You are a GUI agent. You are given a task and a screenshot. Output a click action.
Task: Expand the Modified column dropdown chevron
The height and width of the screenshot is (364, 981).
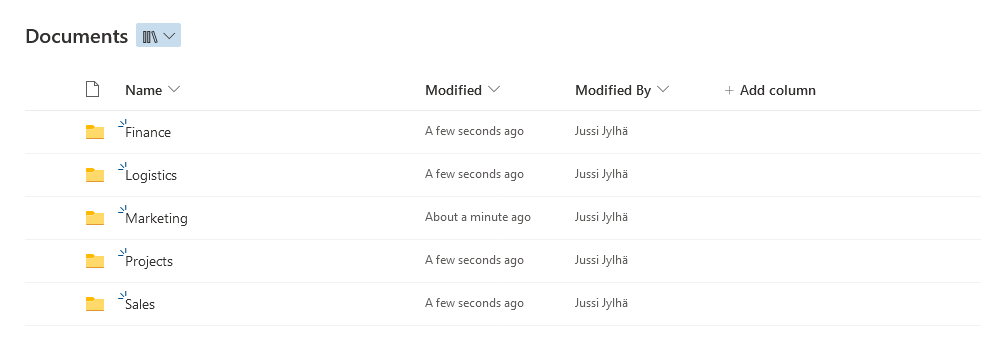click(x=494, y=90)
